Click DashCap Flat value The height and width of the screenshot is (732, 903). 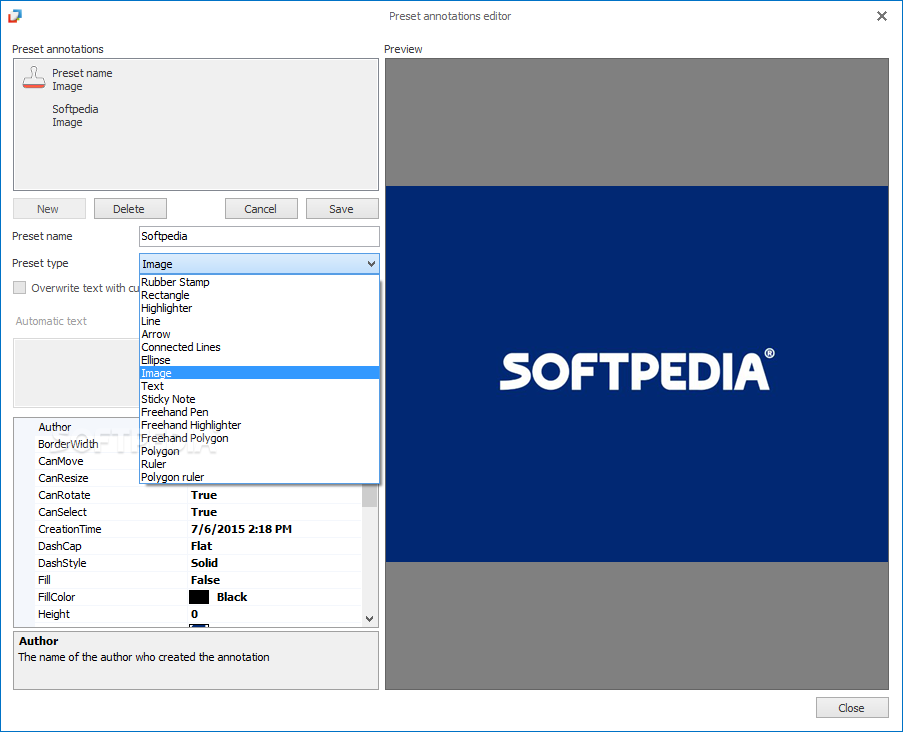click(202, 546)
